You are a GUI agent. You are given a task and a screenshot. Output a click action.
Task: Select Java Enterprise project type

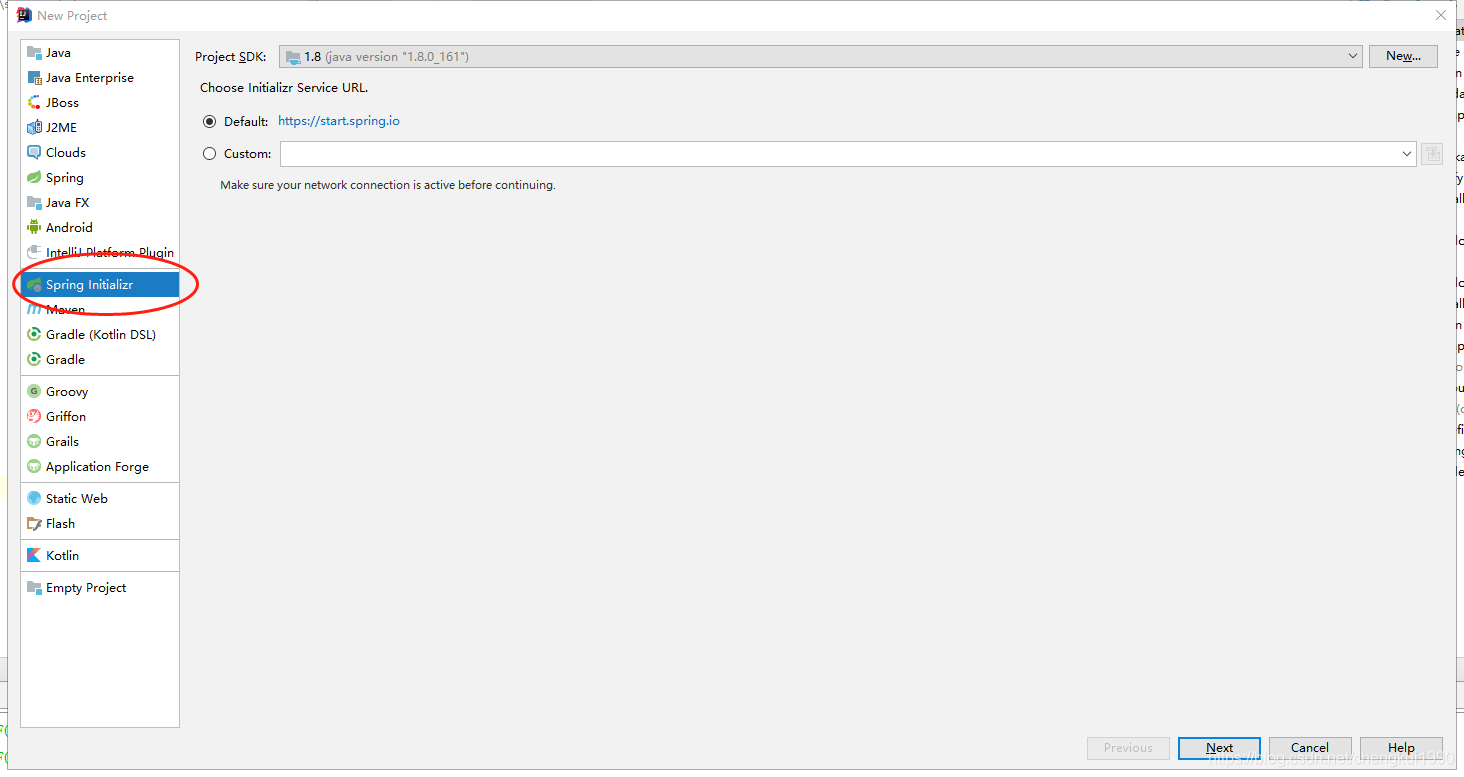(100, 78)
